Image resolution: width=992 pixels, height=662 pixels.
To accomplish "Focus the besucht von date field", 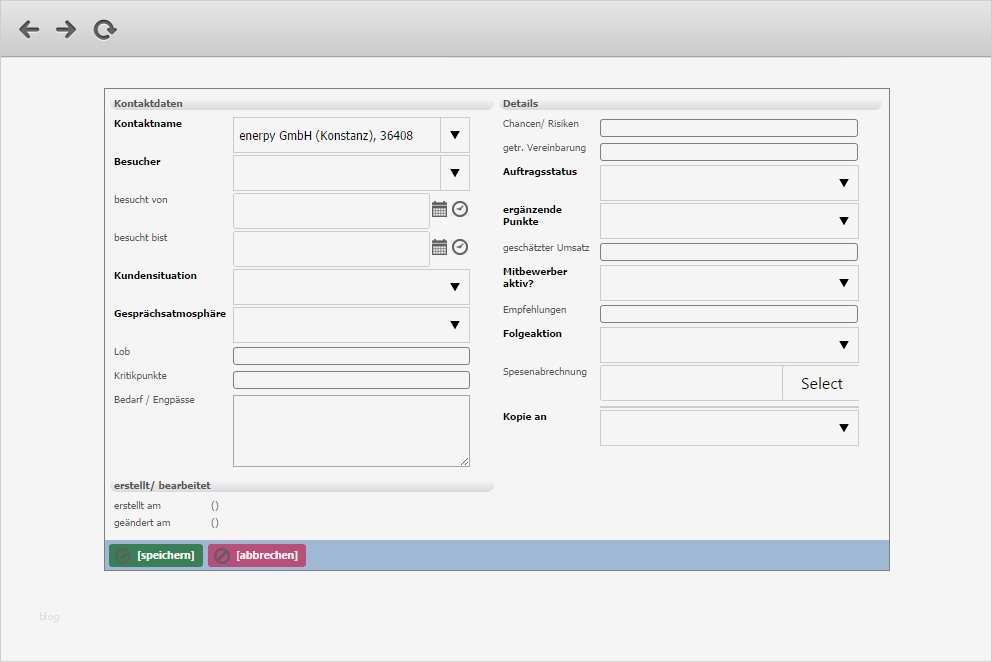I will coord(332,211).
